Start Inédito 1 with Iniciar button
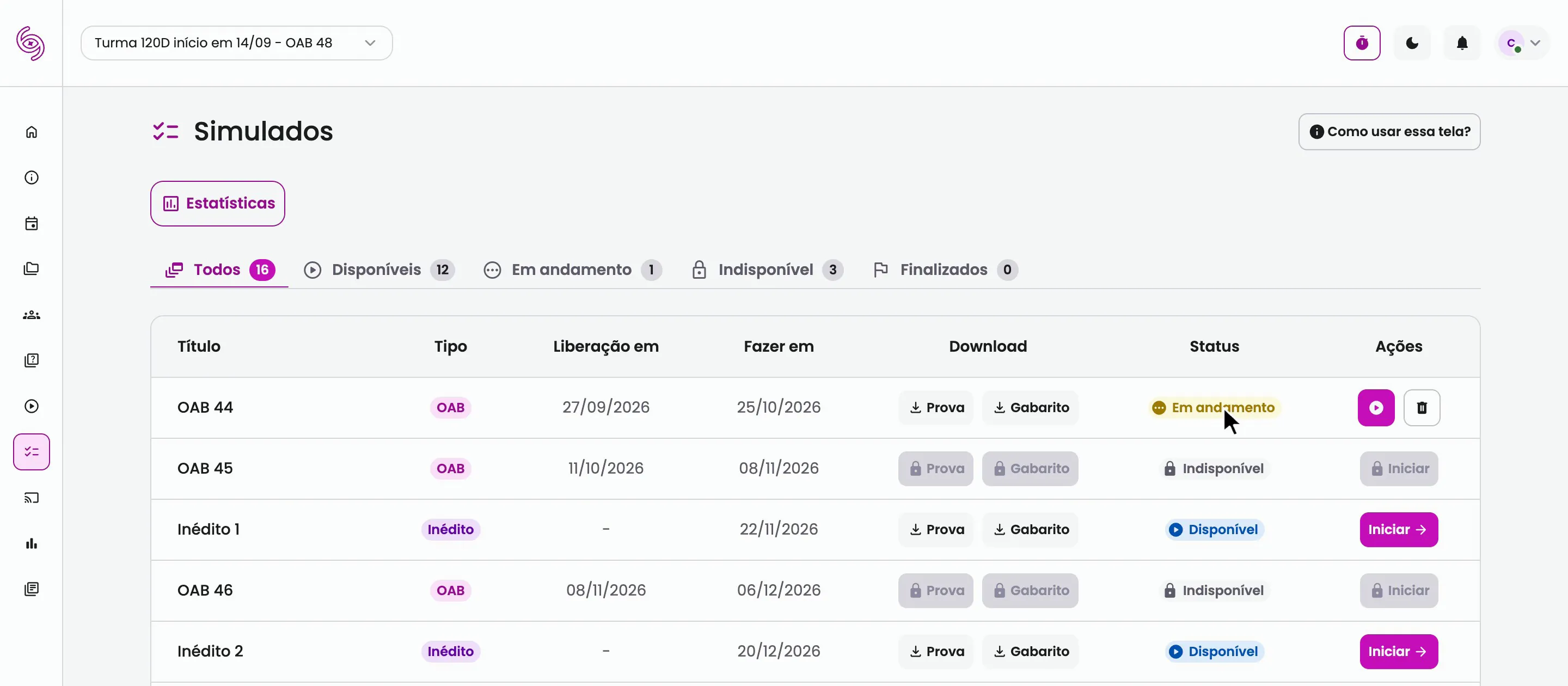1568x686 pixels. (x=1399, y=530)
